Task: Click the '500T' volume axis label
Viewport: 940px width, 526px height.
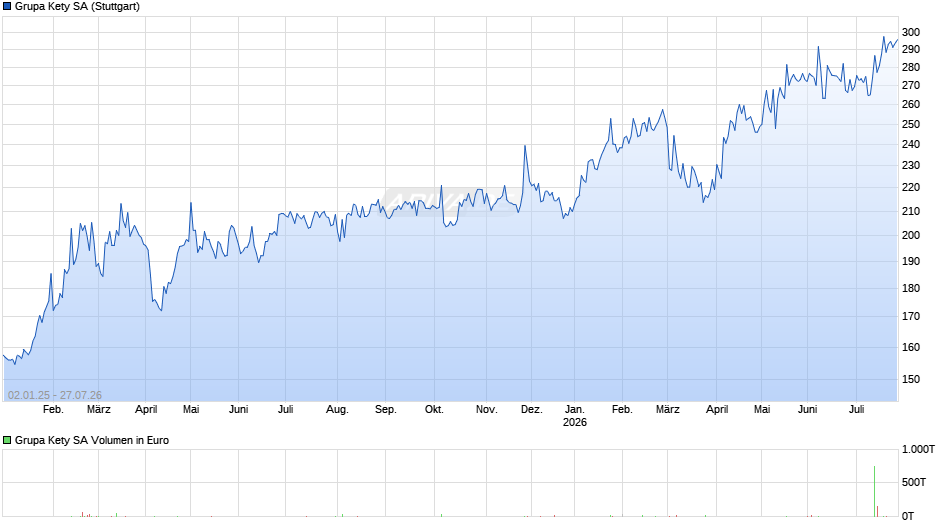Action: click(914, 482)
